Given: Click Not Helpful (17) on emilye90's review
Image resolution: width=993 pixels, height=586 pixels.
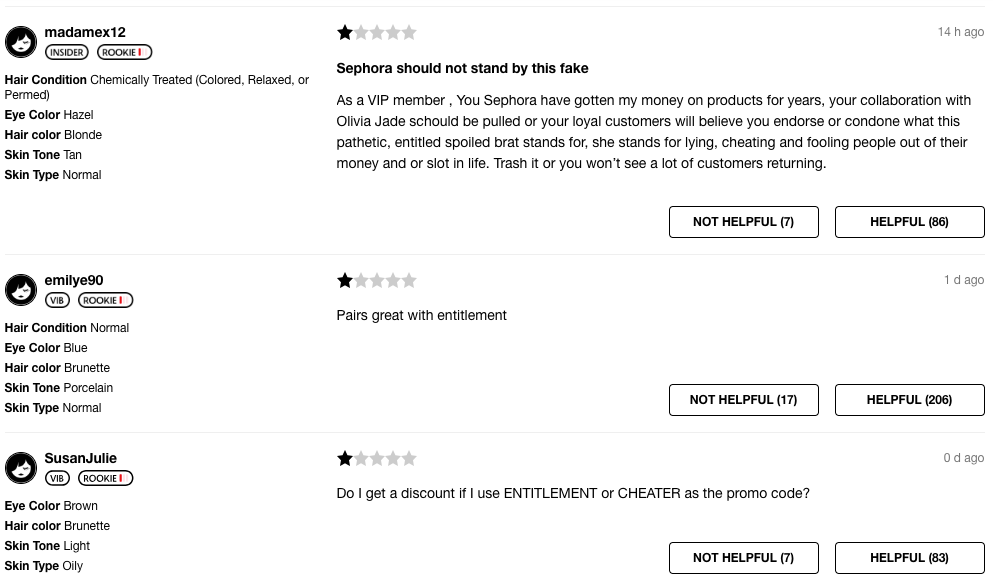Looking at the screenshot, I should 743,400.
